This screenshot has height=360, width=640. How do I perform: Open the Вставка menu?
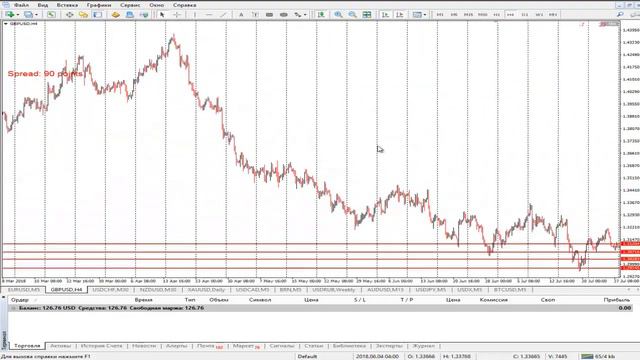pos(67,5)
